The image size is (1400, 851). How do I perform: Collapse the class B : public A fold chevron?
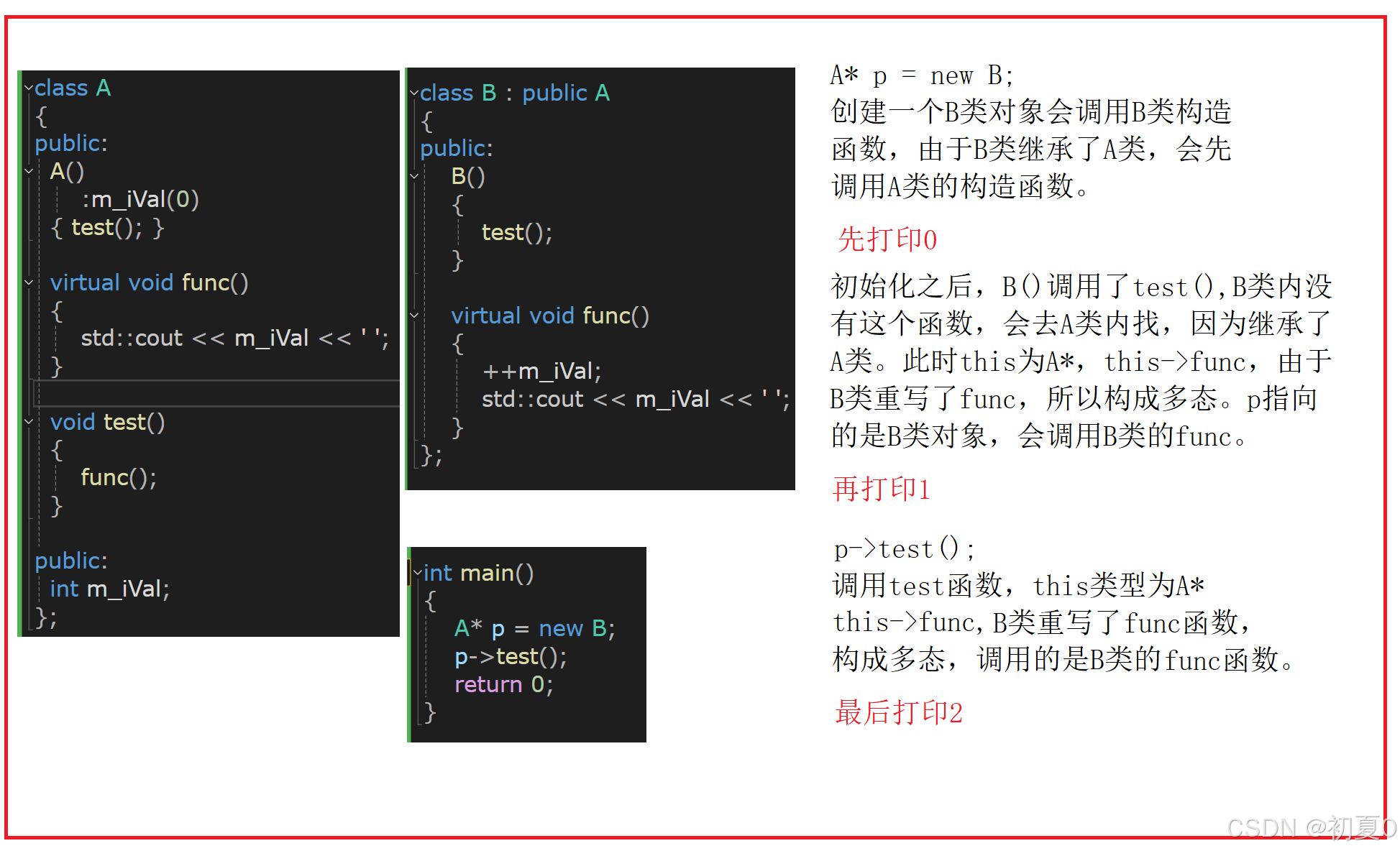click(414, 93)
